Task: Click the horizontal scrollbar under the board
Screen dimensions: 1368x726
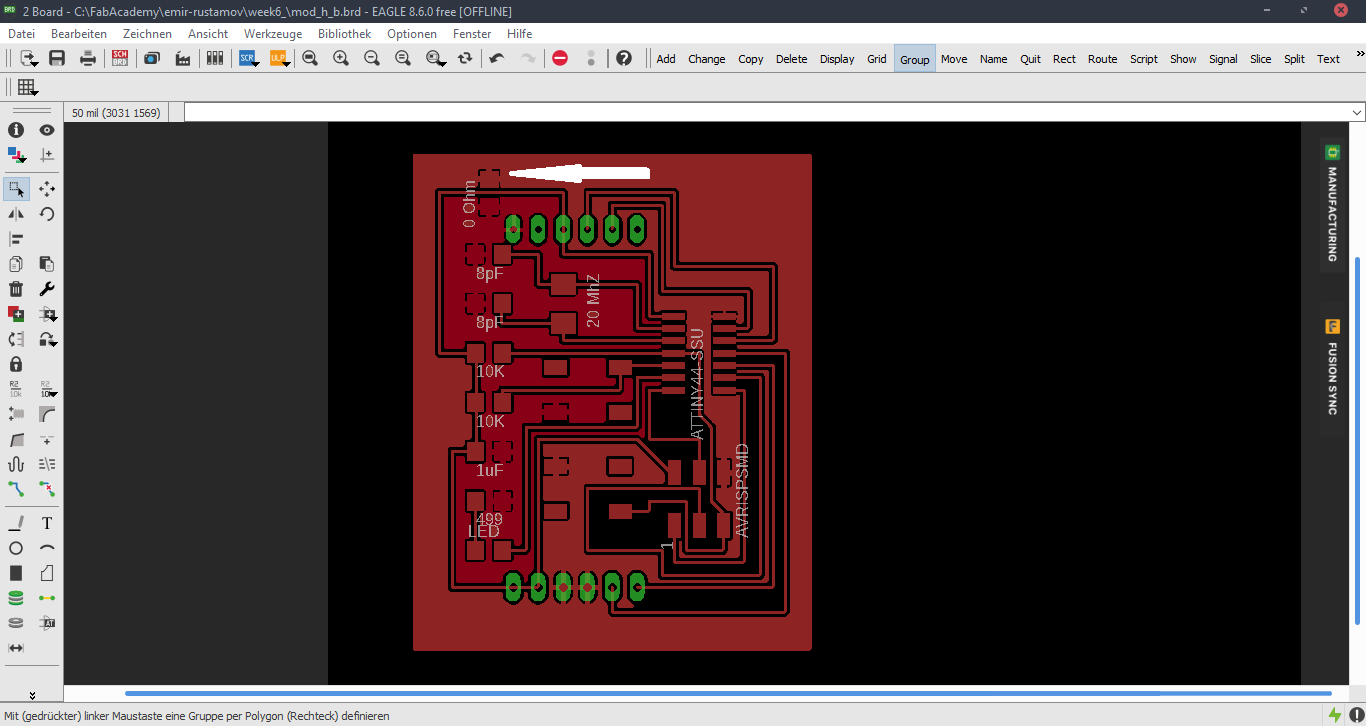Action: click(x=728, y=693)
